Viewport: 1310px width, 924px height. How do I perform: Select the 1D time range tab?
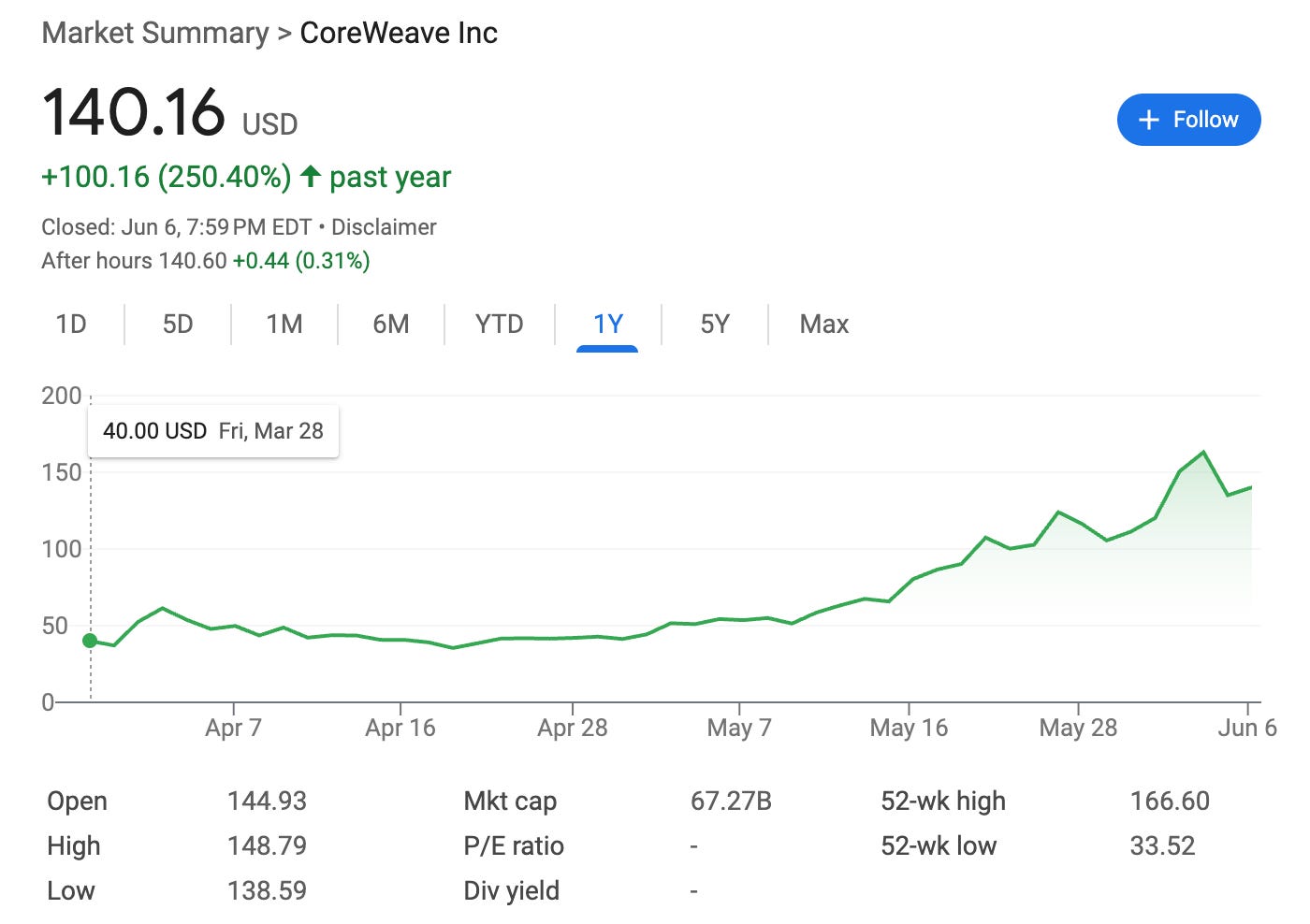(71, 325)
